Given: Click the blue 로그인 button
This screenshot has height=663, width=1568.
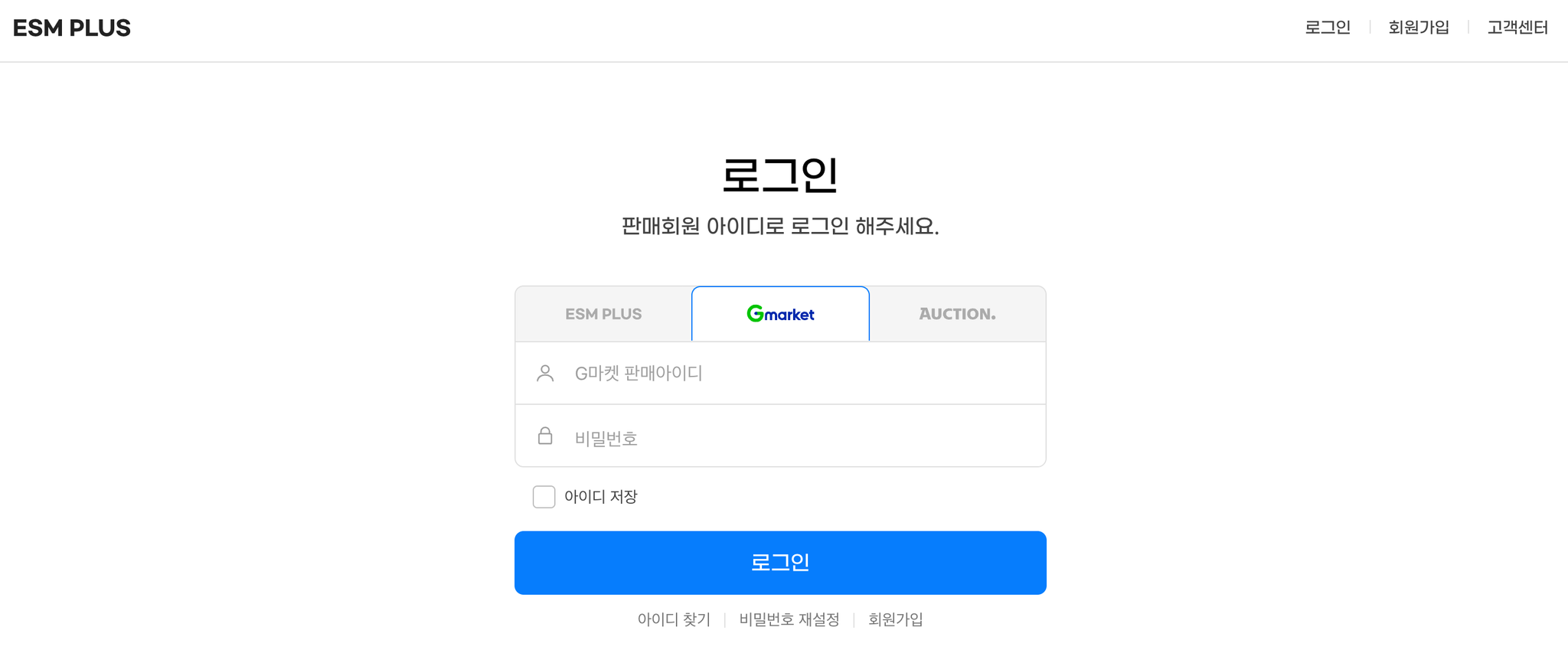Looking at the screenshot, I should coord(780,563).
